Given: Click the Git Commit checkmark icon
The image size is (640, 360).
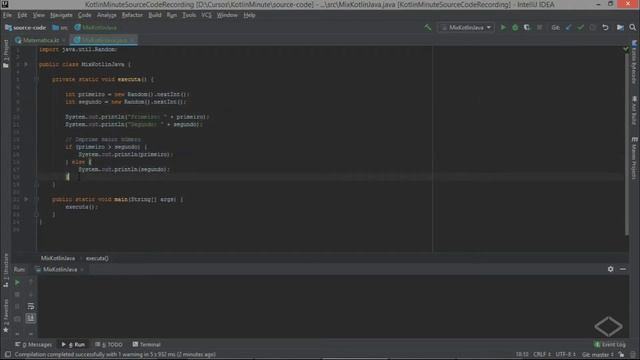Looking at the screenshot, I should click(x=580, y=27).
